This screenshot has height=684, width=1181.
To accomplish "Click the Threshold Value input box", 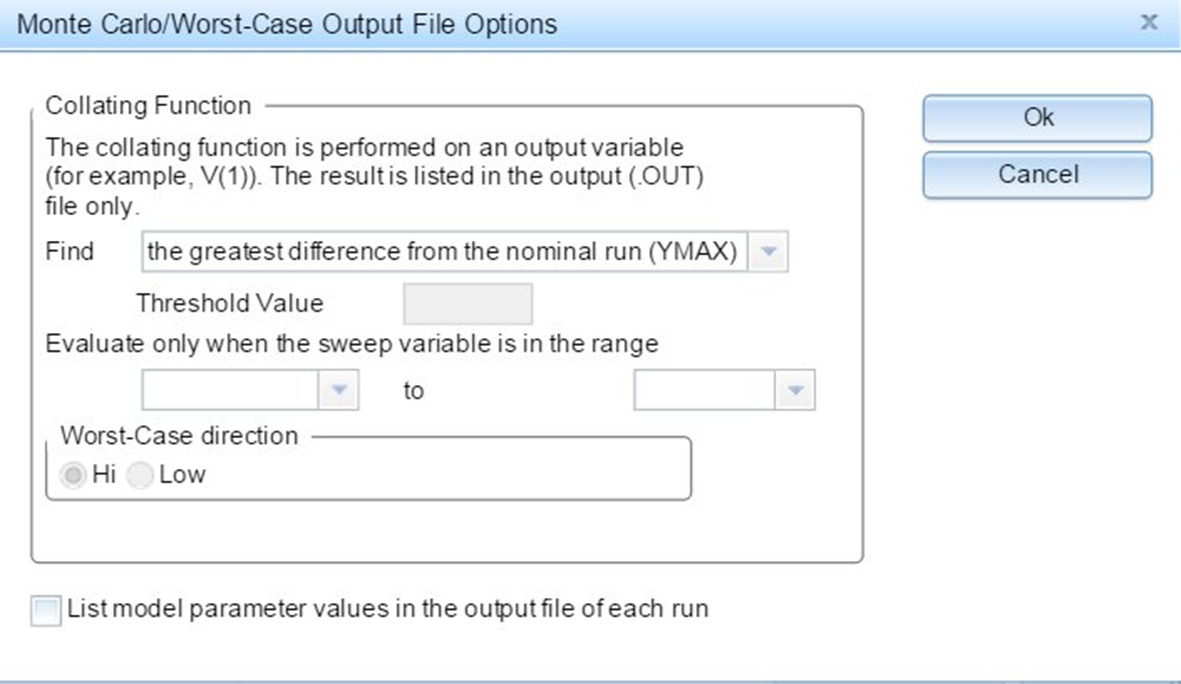I will click(x=467, y=304).
